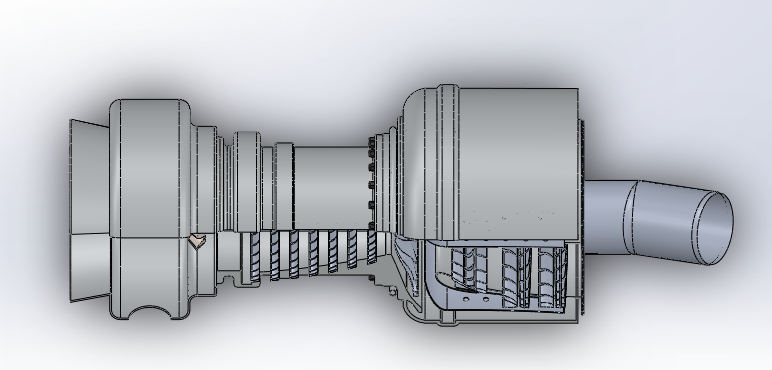Select the open end of the angled exhaust pipe
The height and width of the screenshot is (370, 772).
coord(713,228)
